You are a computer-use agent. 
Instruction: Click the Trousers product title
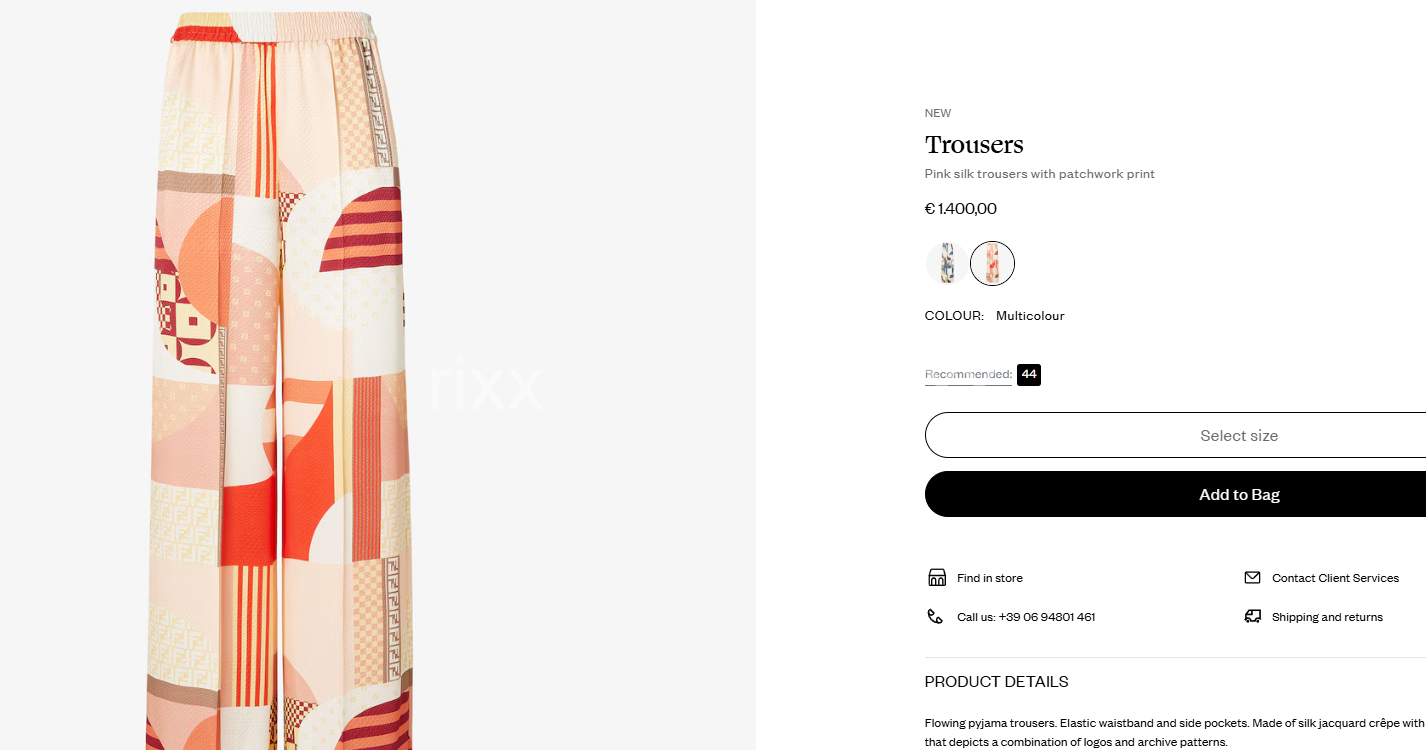[974, 145]
